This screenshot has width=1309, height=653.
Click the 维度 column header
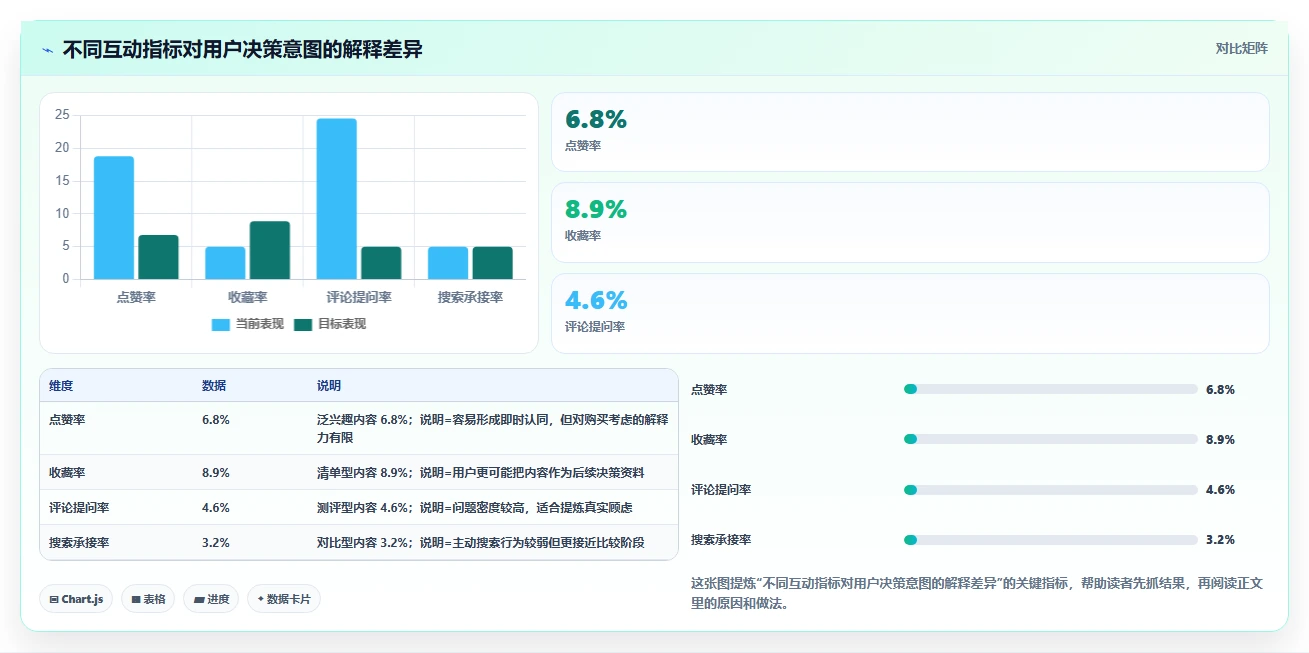pos(61,386)
